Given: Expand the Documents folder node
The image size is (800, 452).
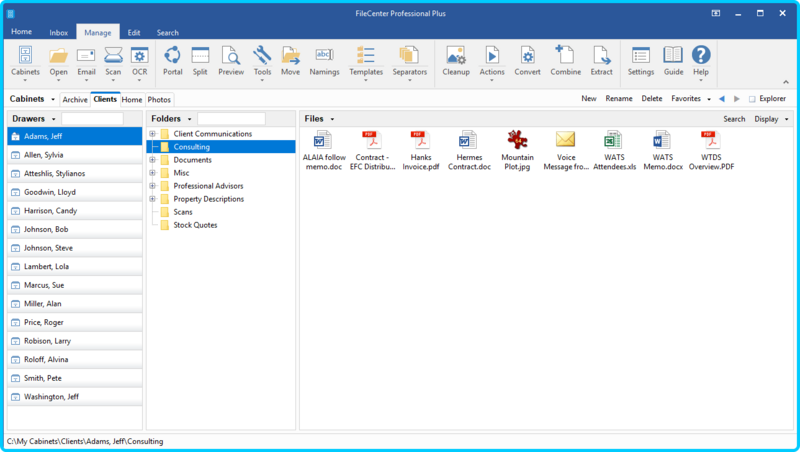Looking at the screenshot, I should point(152,160).
